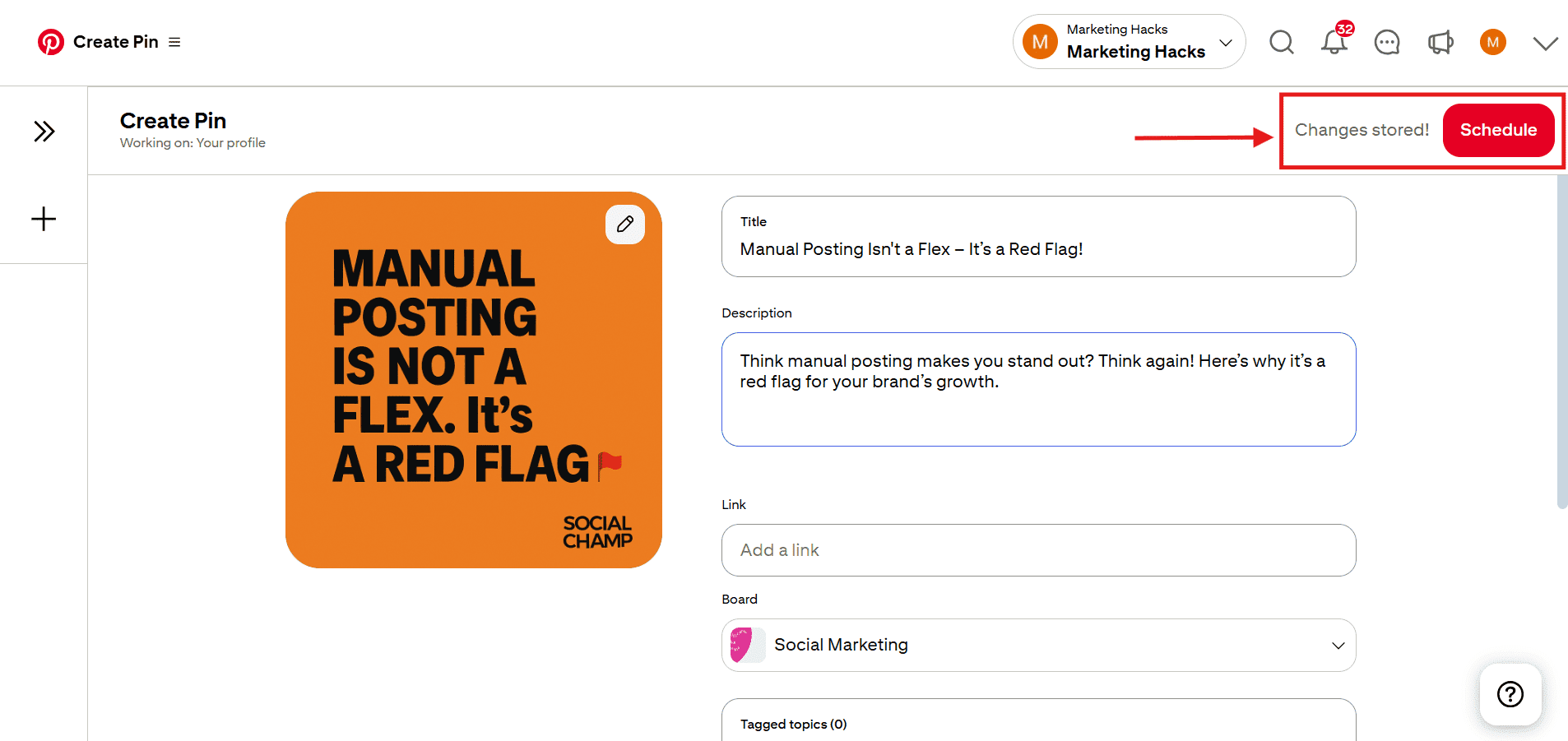Click the Social Marketing board thumbnail

745,645
